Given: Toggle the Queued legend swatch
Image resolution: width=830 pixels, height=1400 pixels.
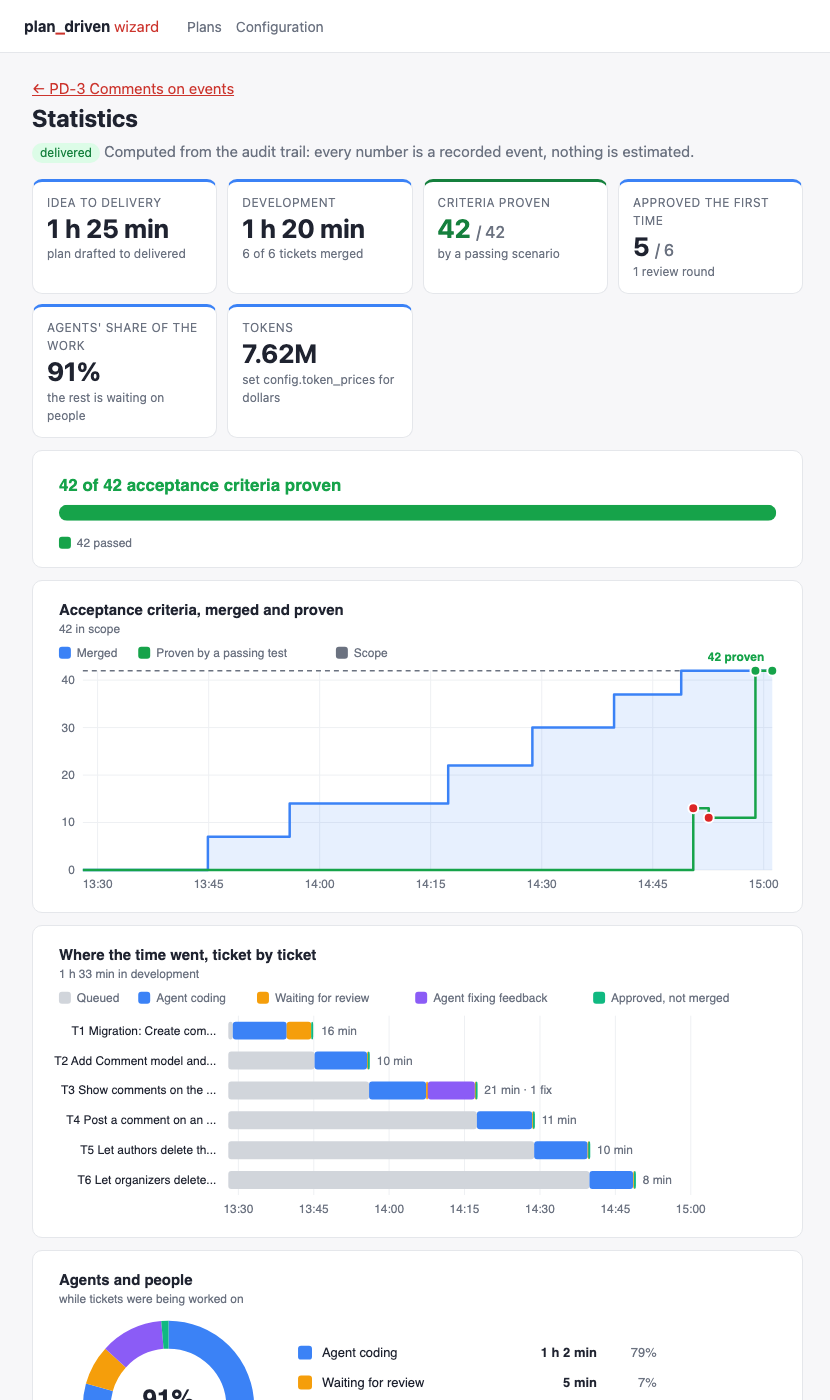Looking at the screenshot, I should (65, 998).
